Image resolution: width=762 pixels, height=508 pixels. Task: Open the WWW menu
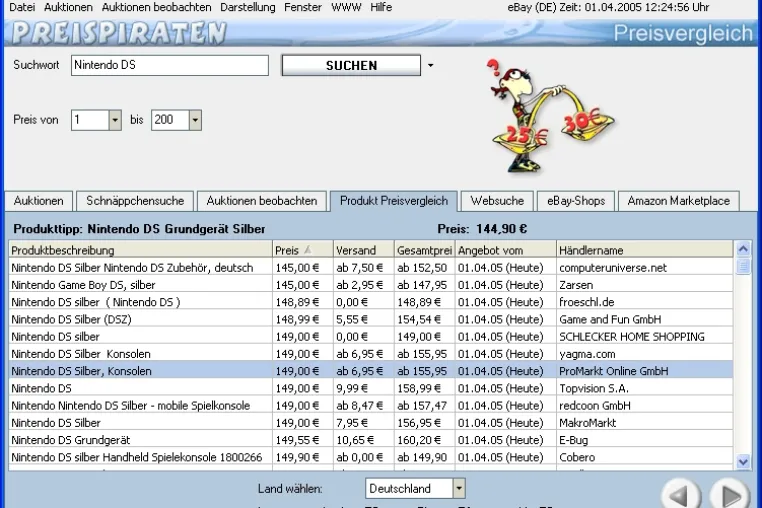coord(346,7)
